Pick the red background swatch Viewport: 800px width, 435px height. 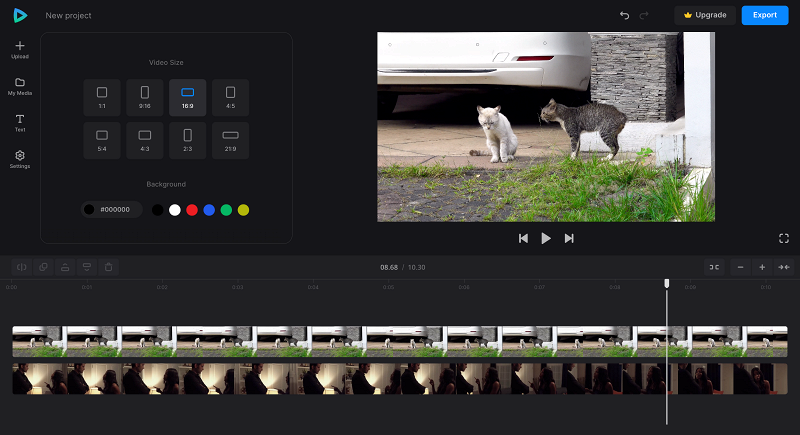point(192,210)
